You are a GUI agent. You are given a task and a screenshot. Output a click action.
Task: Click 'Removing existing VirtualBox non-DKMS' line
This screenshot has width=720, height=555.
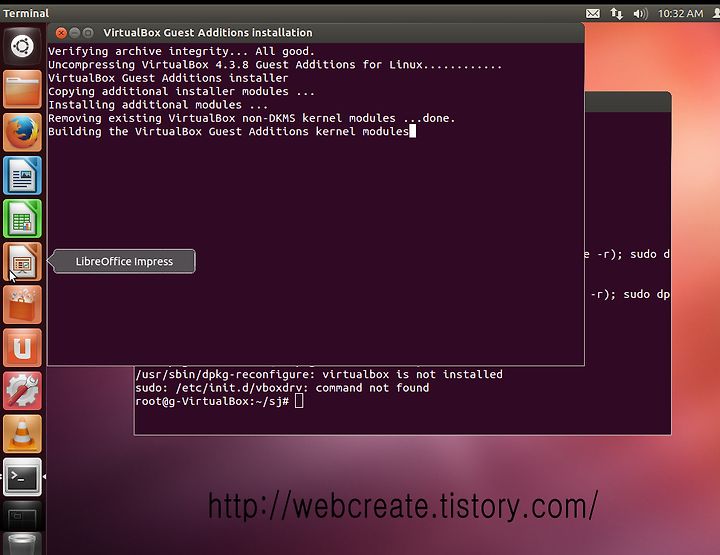[252, 118]
